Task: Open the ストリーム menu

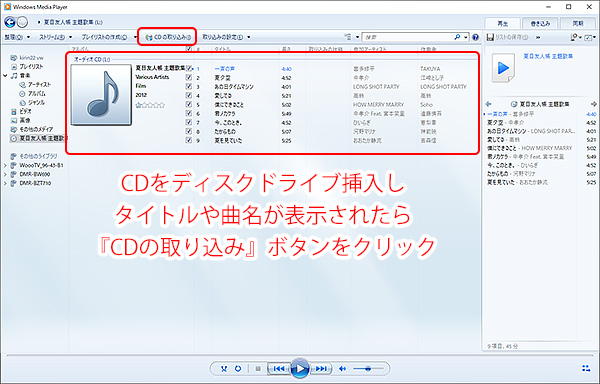Action: point(55,37)
